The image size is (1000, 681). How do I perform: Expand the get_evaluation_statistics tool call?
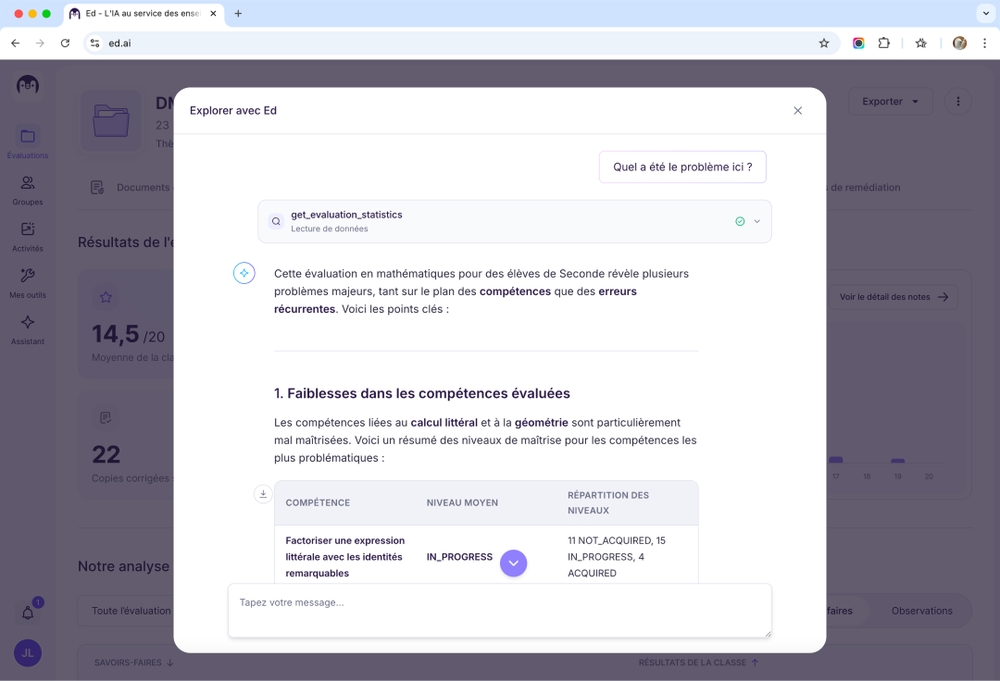[757, 221]
